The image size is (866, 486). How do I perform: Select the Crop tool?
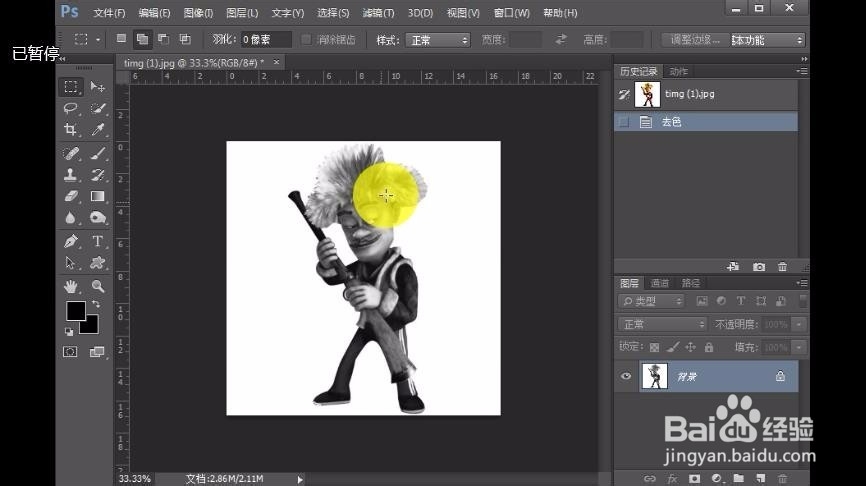point(71,130)
